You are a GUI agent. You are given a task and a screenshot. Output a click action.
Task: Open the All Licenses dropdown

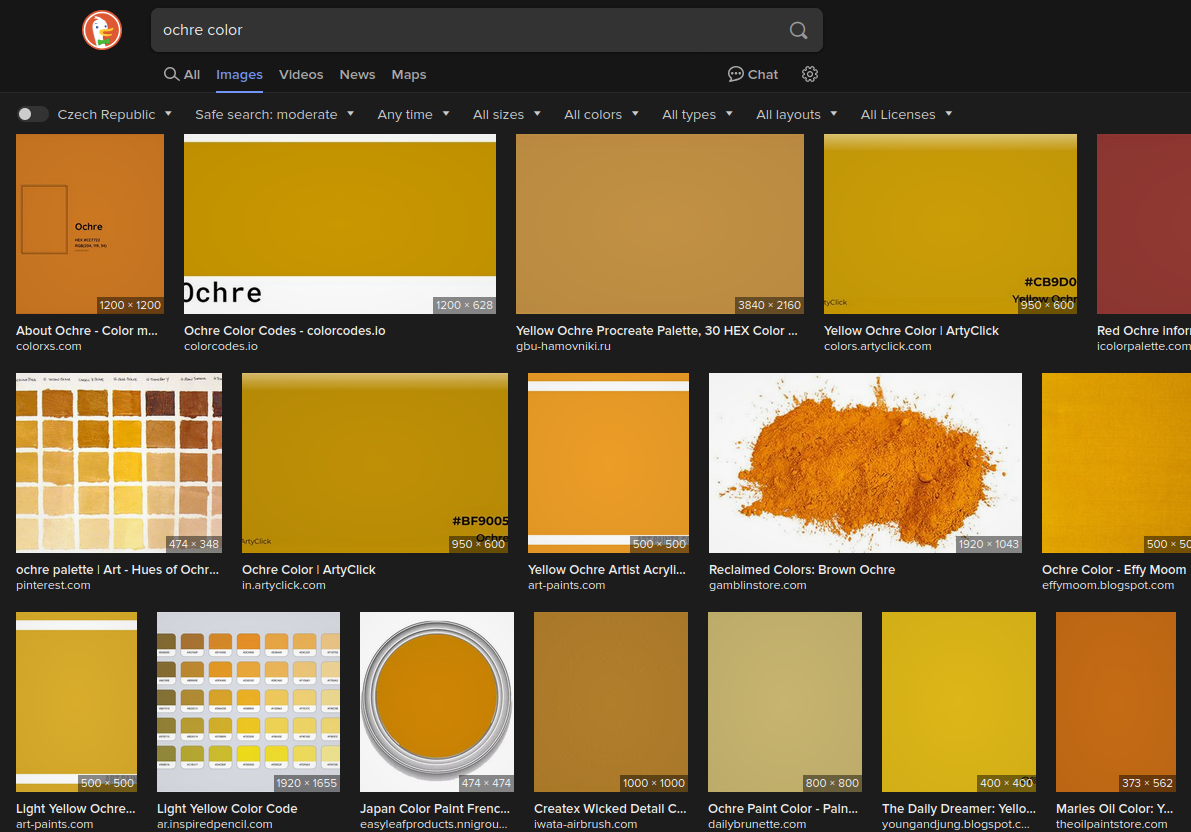click(x=905, y=114)
